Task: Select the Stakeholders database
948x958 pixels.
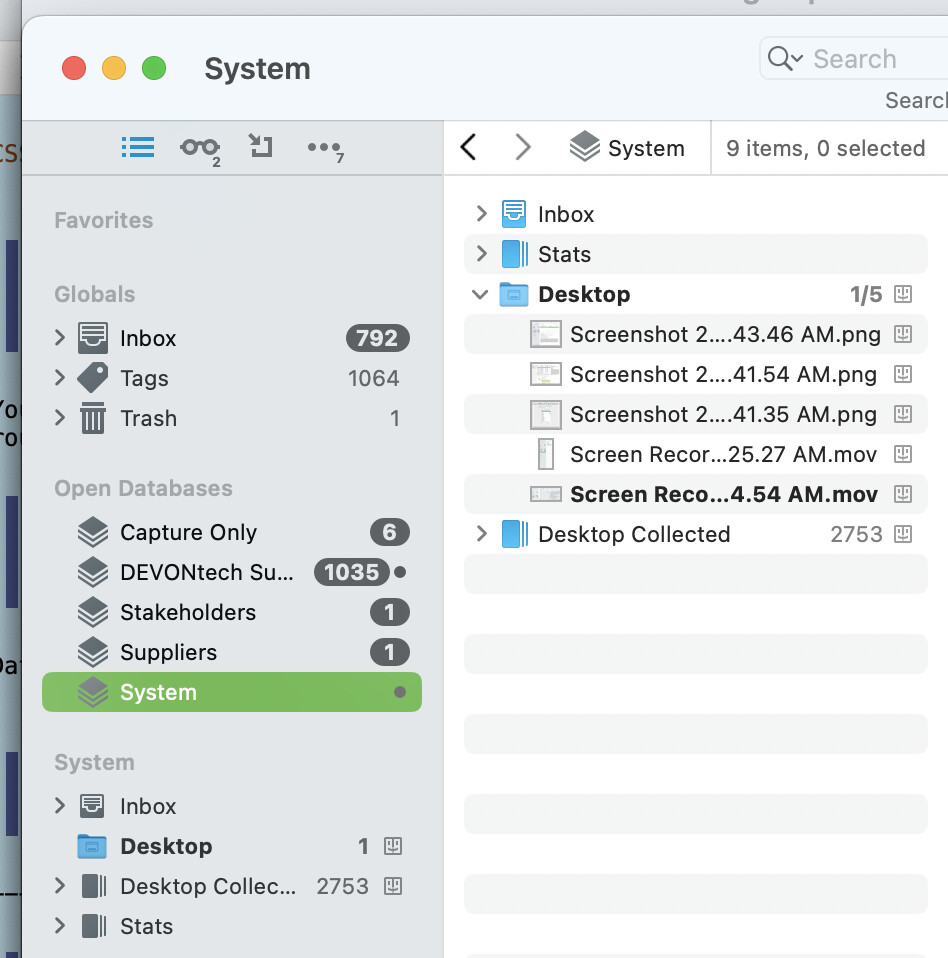Action: click(x=188, y=612)
